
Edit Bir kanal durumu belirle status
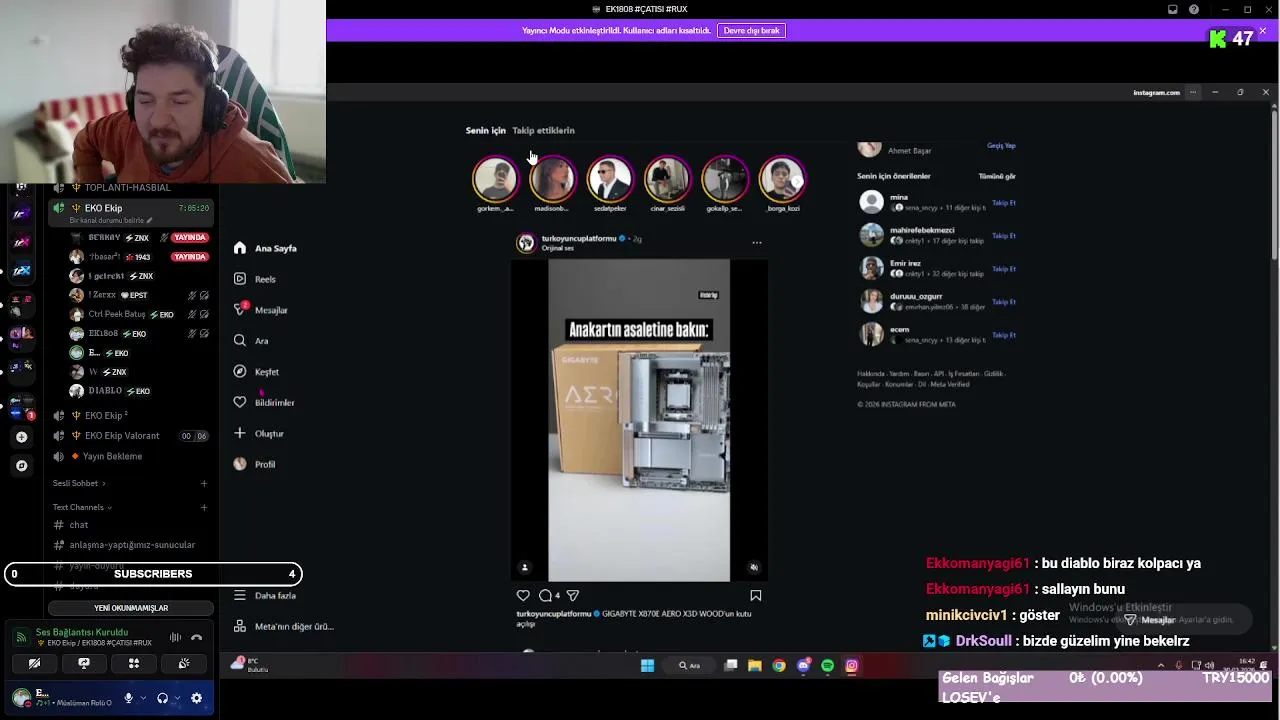coord(111,220)
